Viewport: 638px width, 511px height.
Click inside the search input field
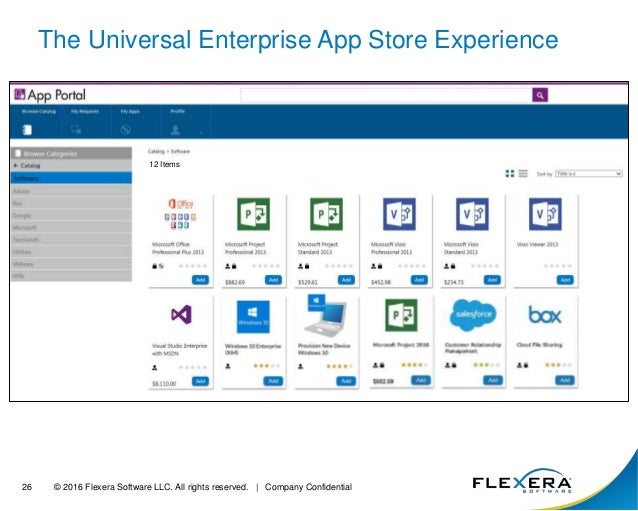[386, 95]
